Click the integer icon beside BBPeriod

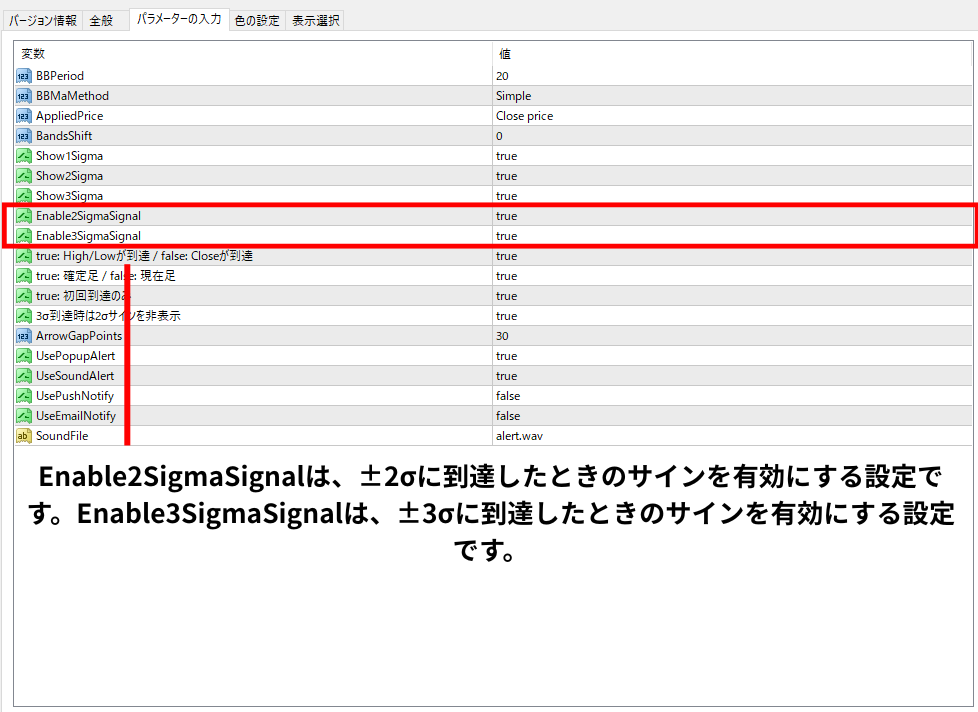(x=24, y=76)
